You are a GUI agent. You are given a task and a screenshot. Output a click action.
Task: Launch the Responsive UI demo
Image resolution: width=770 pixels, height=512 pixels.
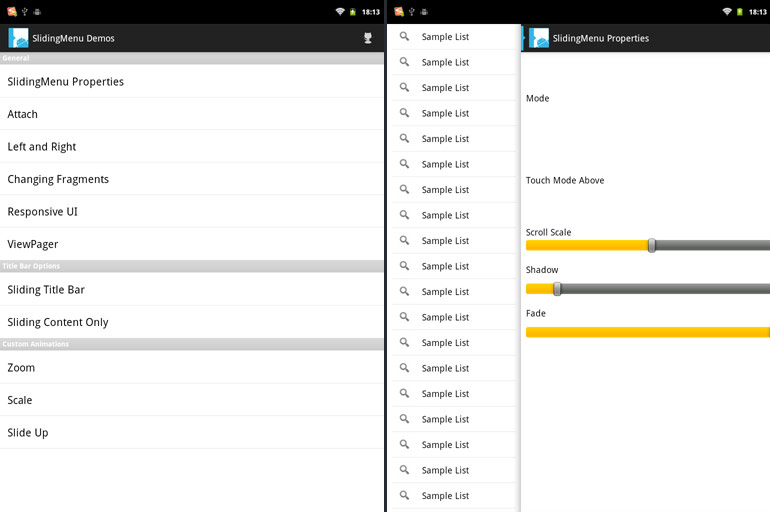42,212
